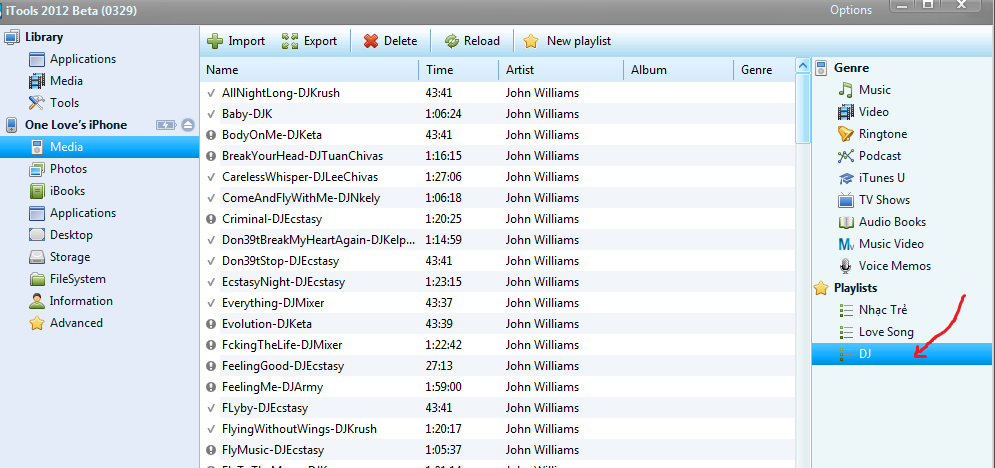
Task: Open the FileSystem folder icon
Action: click(37, 279)
